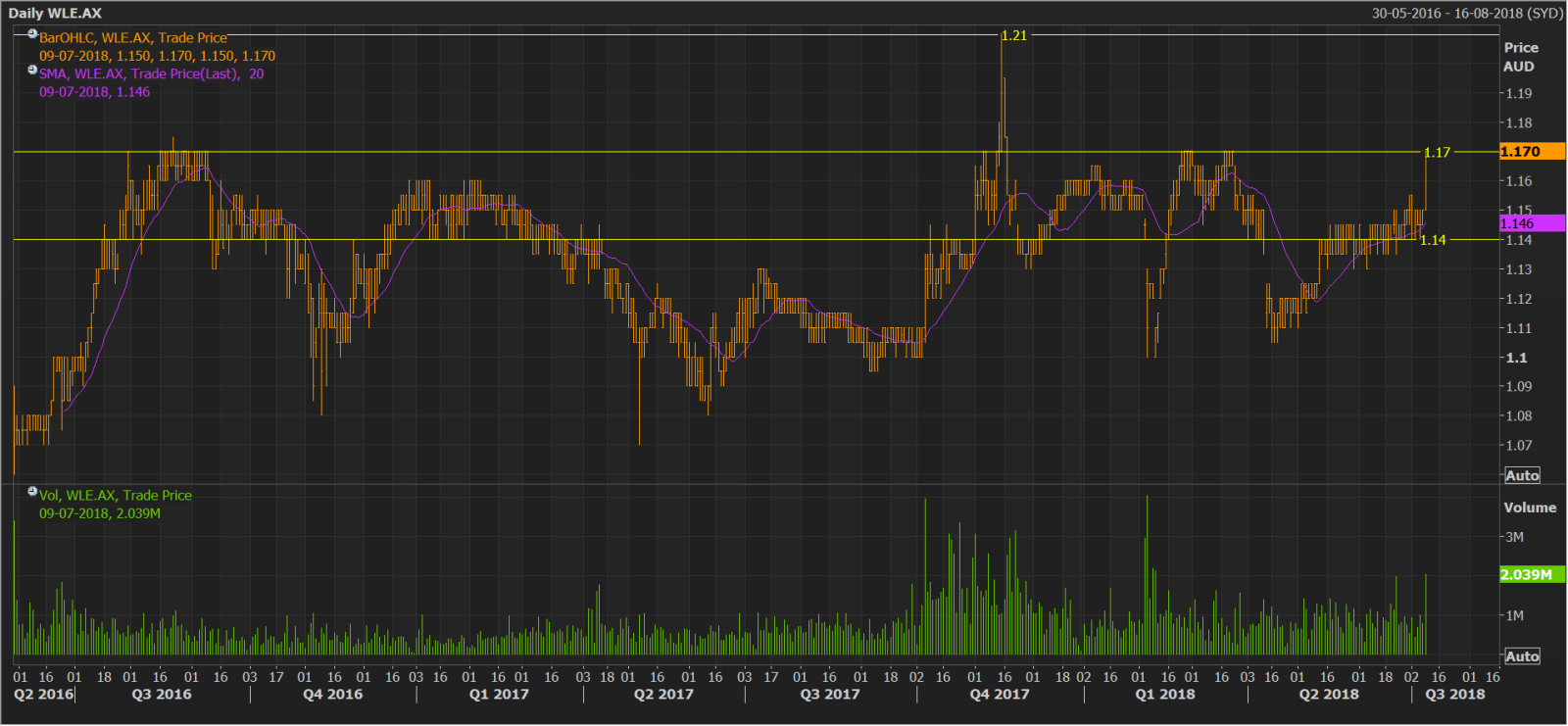Click the Q2 2017 time axis label
This screenshot has height=726, width=1568.
[x=663, y=694]
